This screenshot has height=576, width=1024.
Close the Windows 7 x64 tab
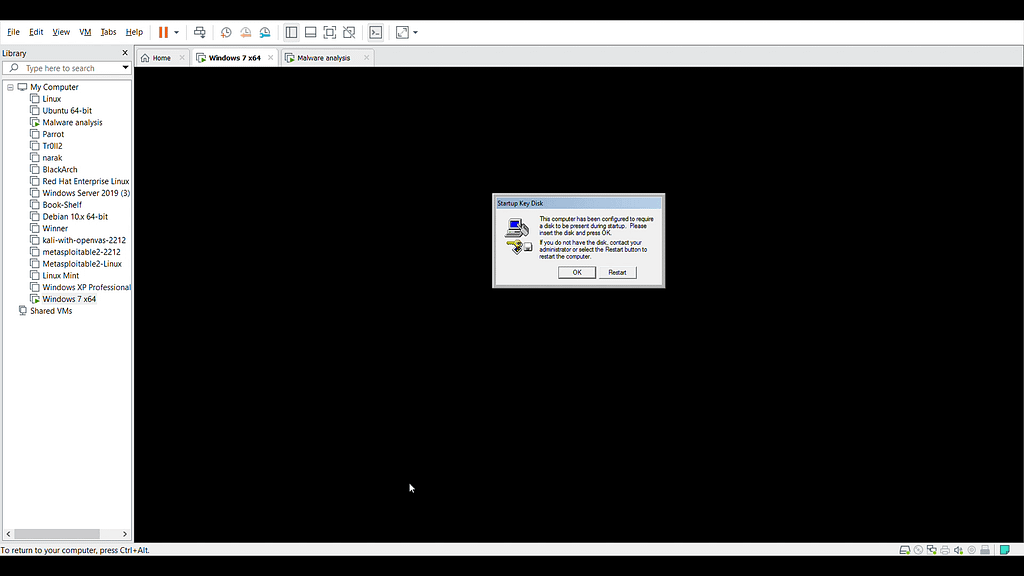(270, 57)
